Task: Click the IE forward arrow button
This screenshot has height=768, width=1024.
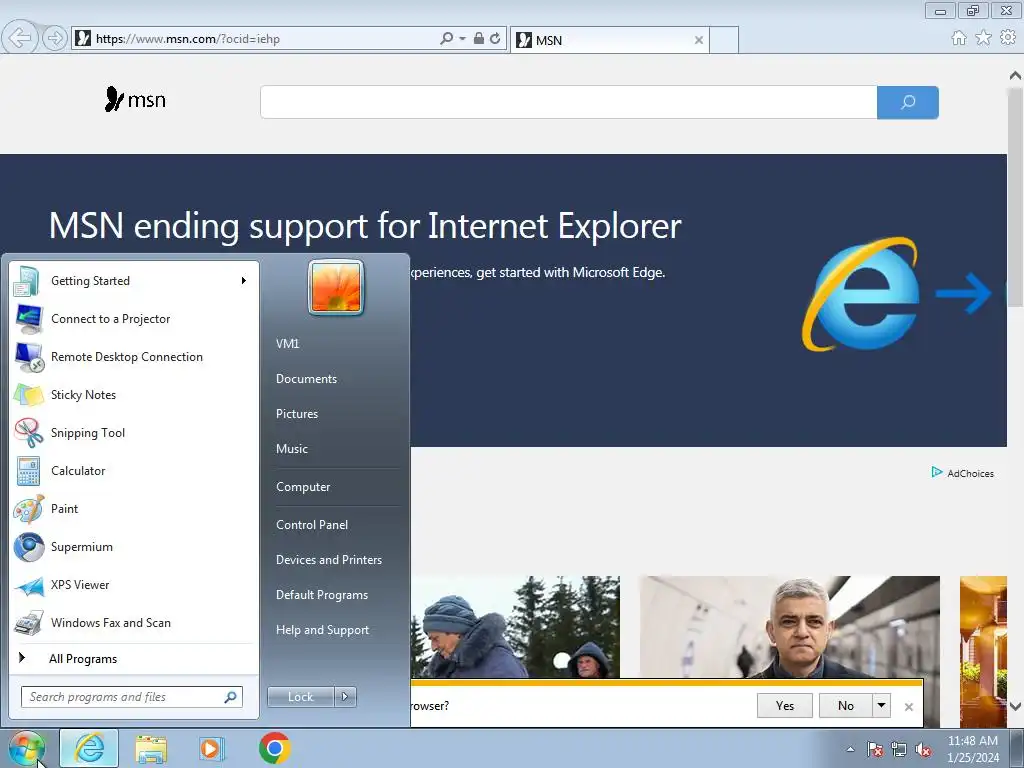Action: (55, 39)
